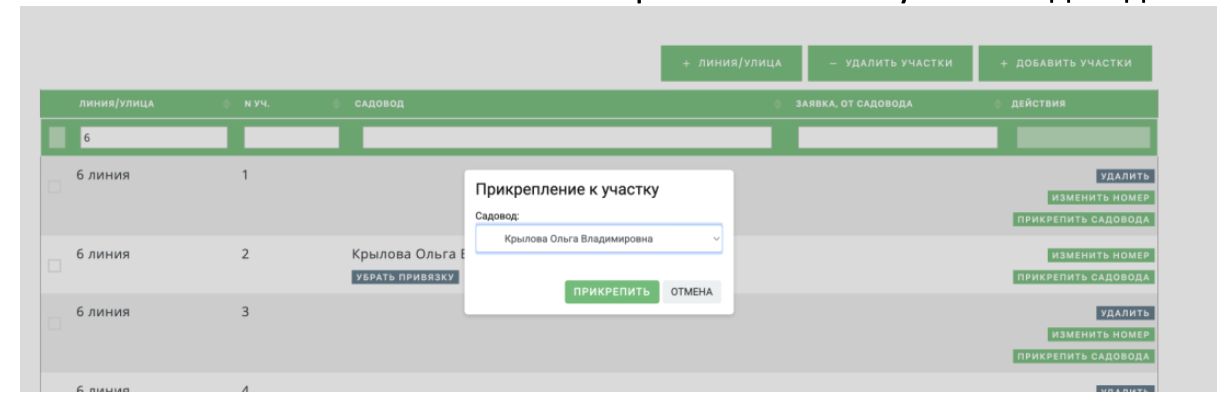Open the Садовод dropdown in the dialog
This screenshot has height=402, width=1232.
coord(598,239)
